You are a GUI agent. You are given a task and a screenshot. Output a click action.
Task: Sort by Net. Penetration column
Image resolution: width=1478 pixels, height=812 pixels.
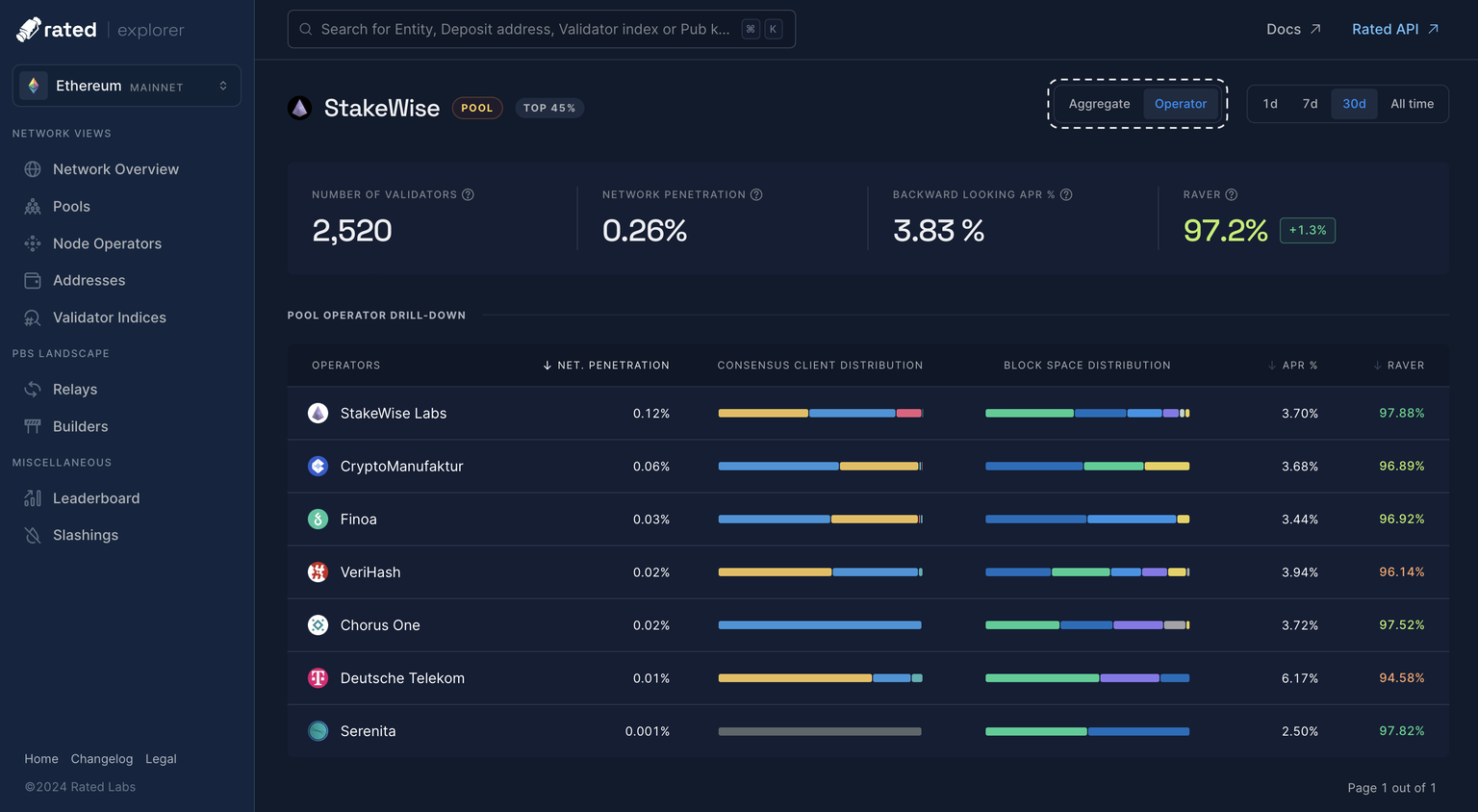coord(606,366)
